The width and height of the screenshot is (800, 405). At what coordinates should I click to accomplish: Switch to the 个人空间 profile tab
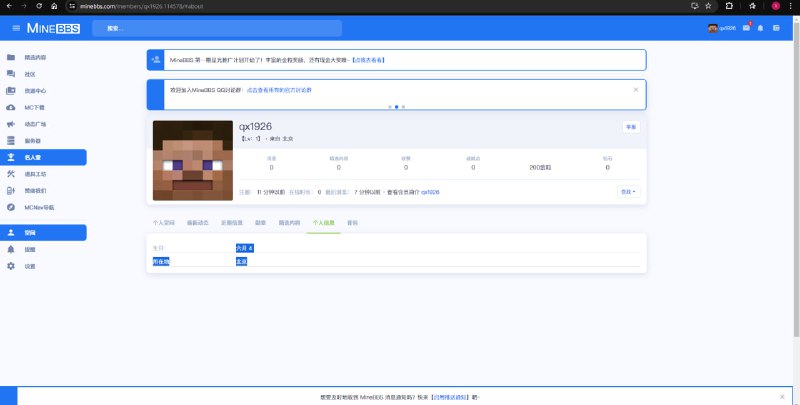click(163, 222)
